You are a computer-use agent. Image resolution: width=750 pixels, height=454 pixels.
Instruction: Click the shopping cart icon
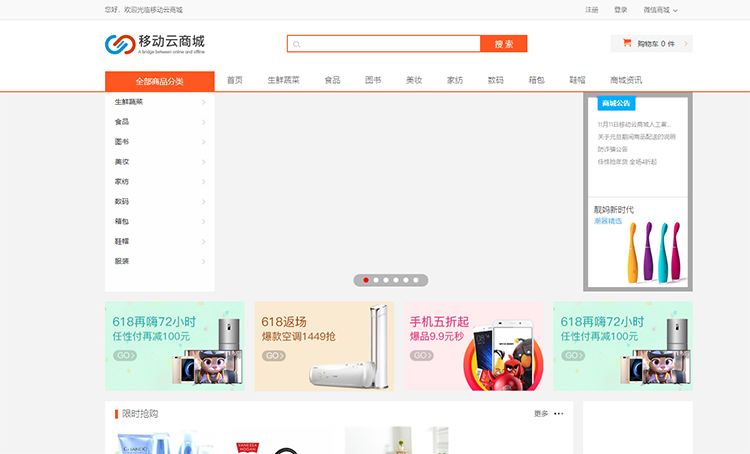pos(627,43)
